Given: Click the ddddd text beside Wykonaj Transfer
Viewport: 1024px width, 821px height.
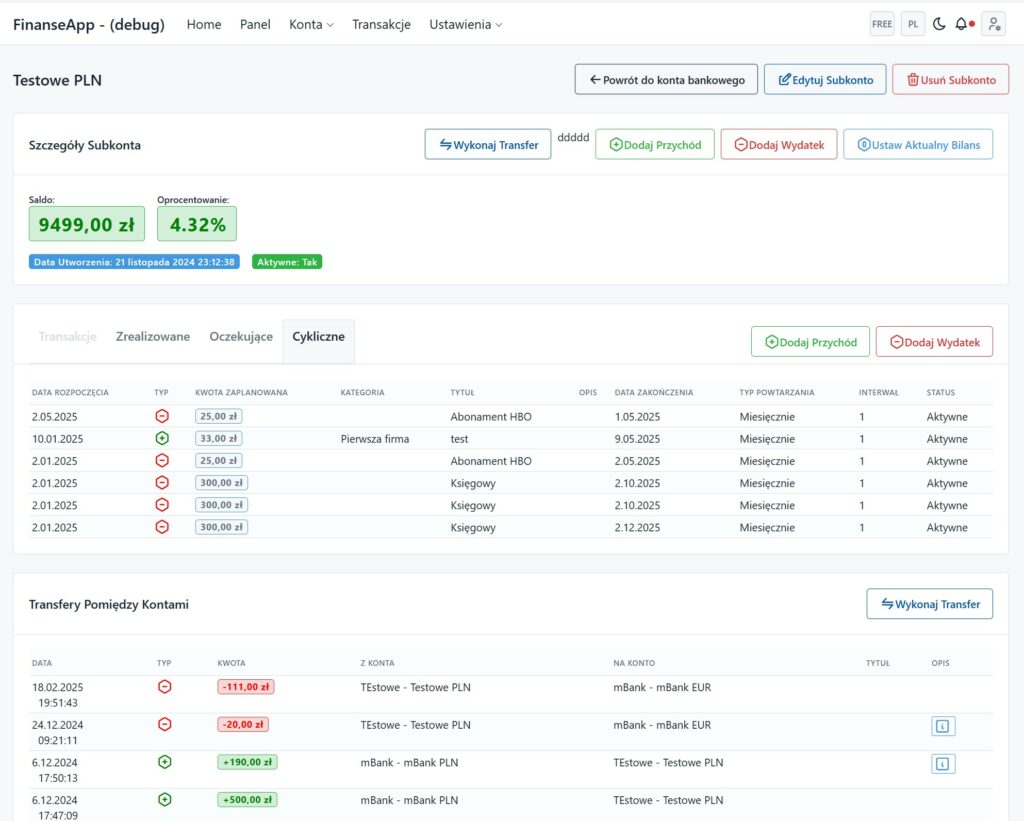Looking at the screenshot, I should tap(573, 137).
